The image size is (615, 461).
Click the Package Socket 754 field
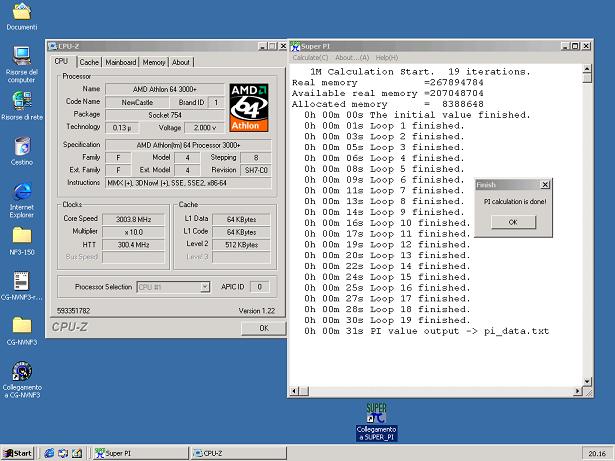coord(165,115)
